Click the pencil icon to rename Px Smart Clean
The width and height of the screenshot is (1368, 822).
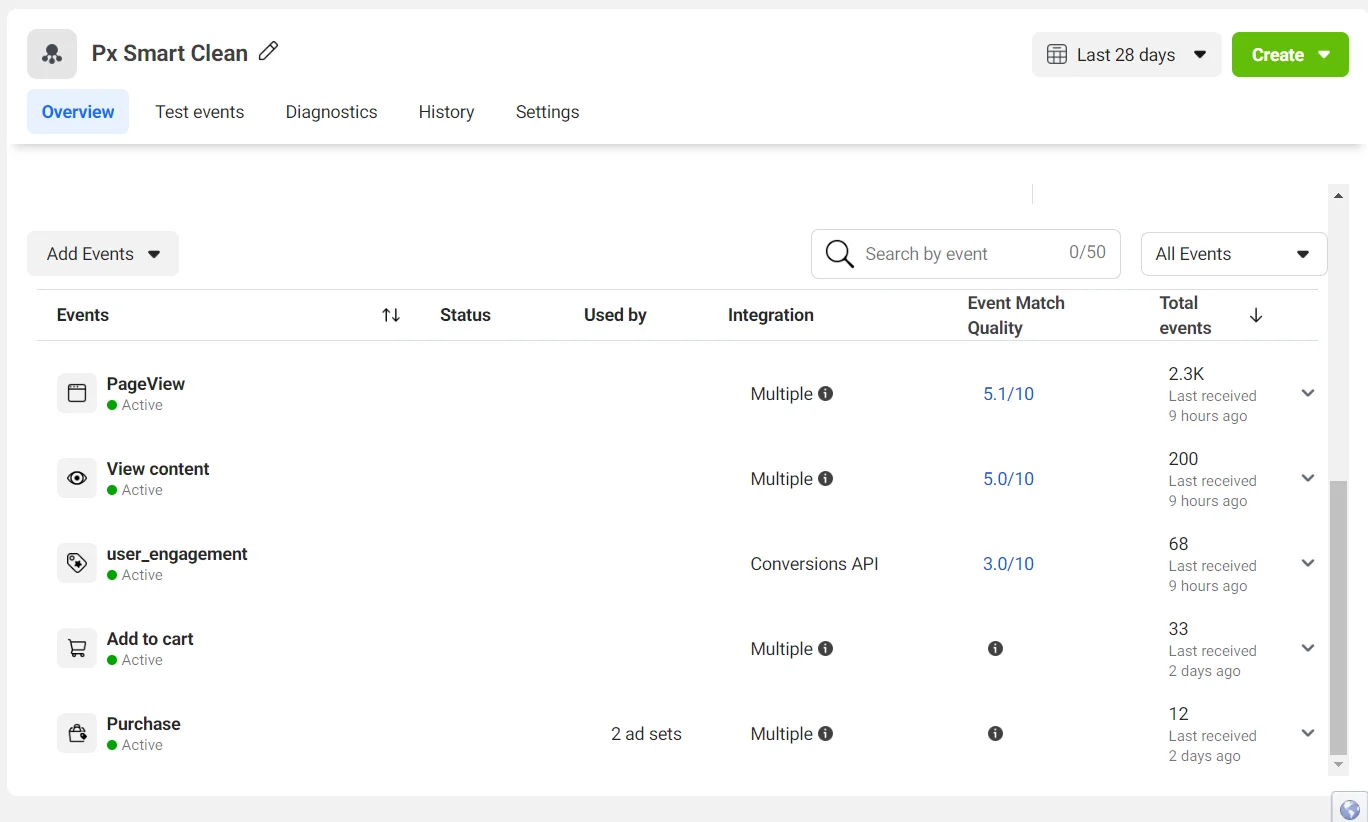[268, 52]
